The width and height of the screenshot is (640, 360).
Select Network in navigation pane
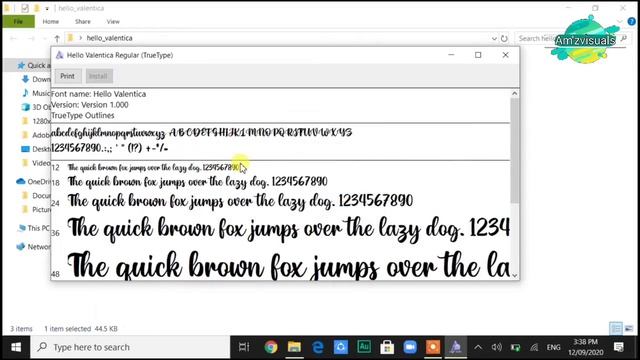[x=33, y=247]
